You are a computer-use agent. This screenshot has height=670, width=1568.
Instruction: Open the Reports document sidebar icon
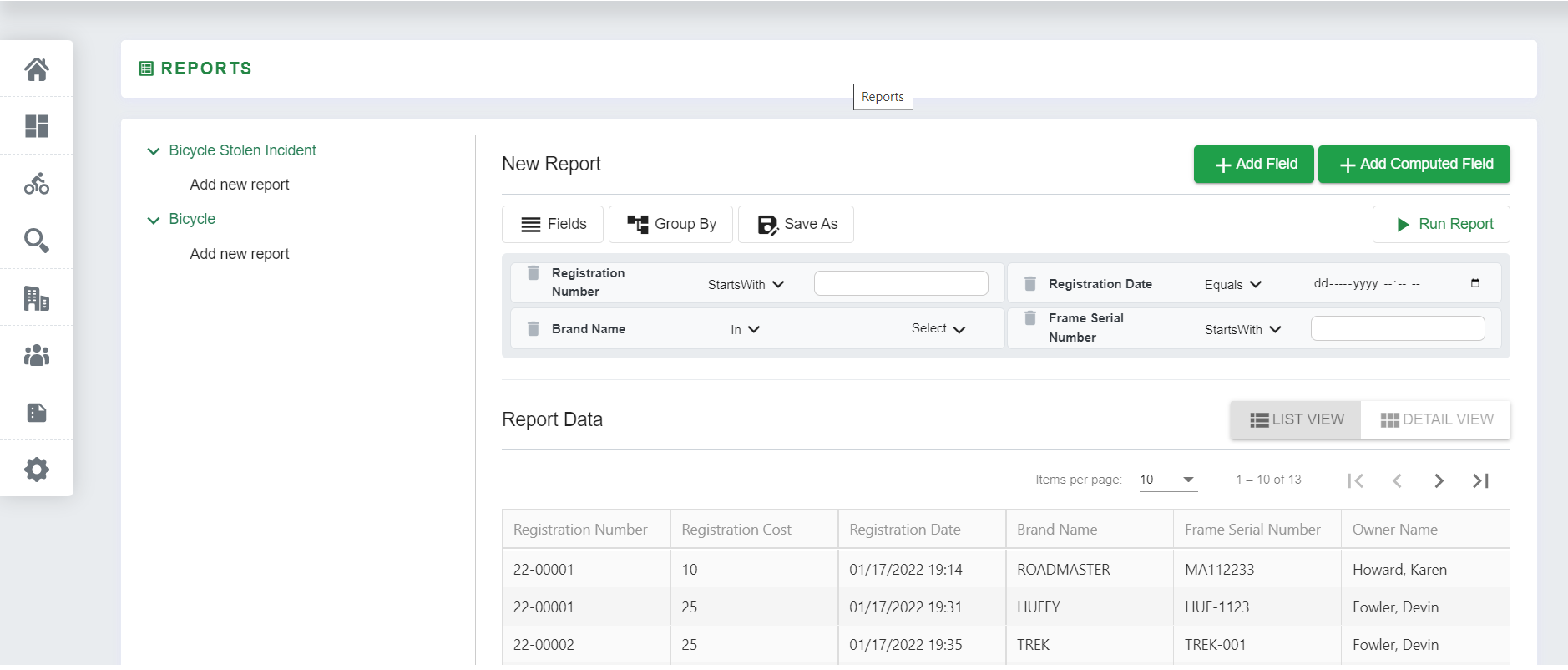pos(37,413)
